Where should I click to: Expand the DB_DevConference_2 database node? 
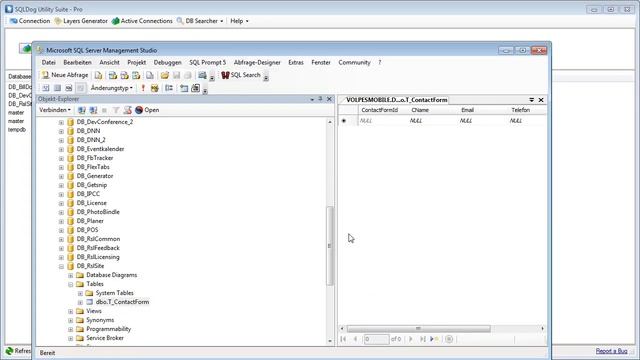61,122
